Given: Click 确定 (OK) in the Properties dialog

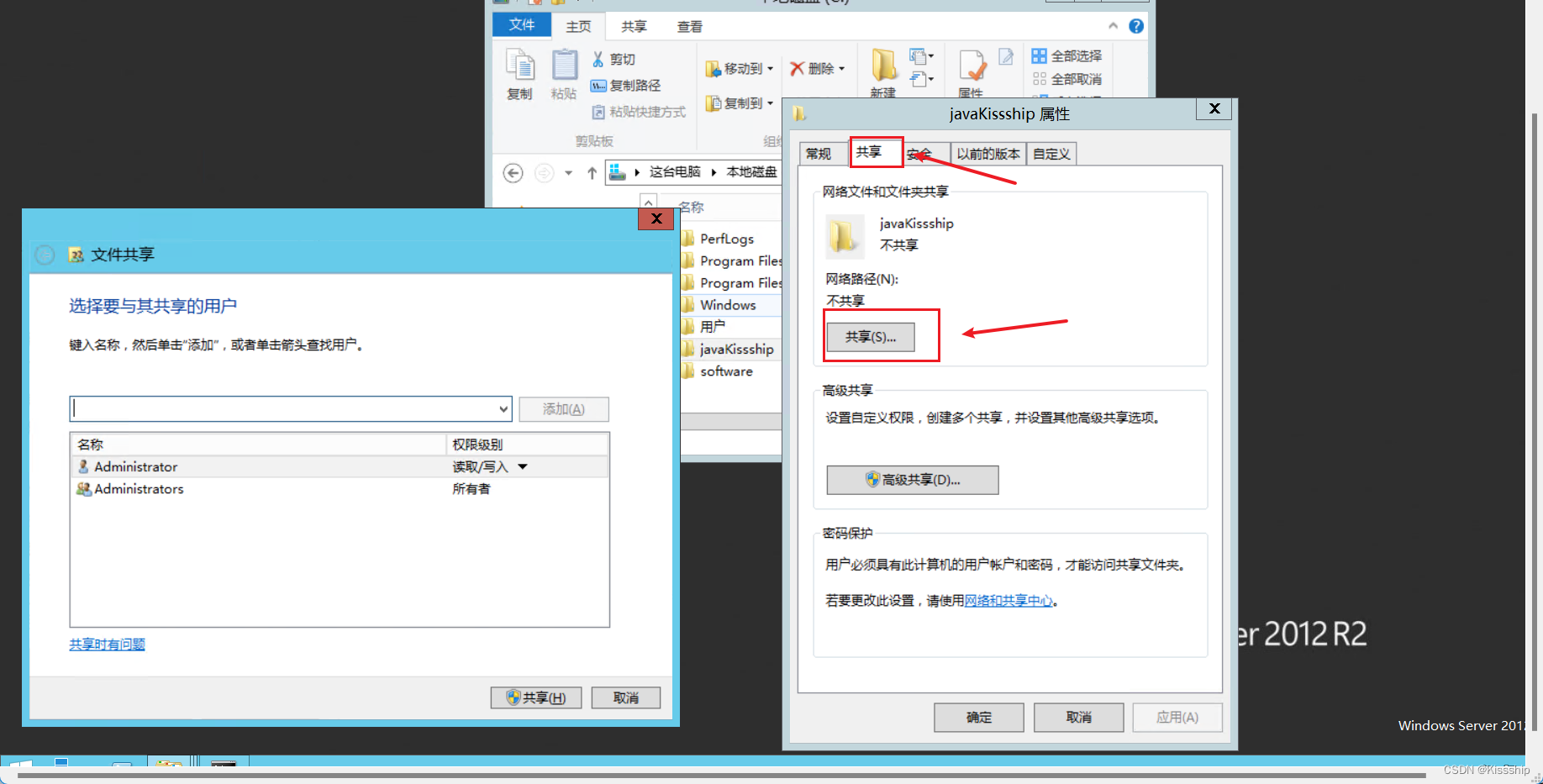Looking at the screenshot, I should tap(979, 718).
